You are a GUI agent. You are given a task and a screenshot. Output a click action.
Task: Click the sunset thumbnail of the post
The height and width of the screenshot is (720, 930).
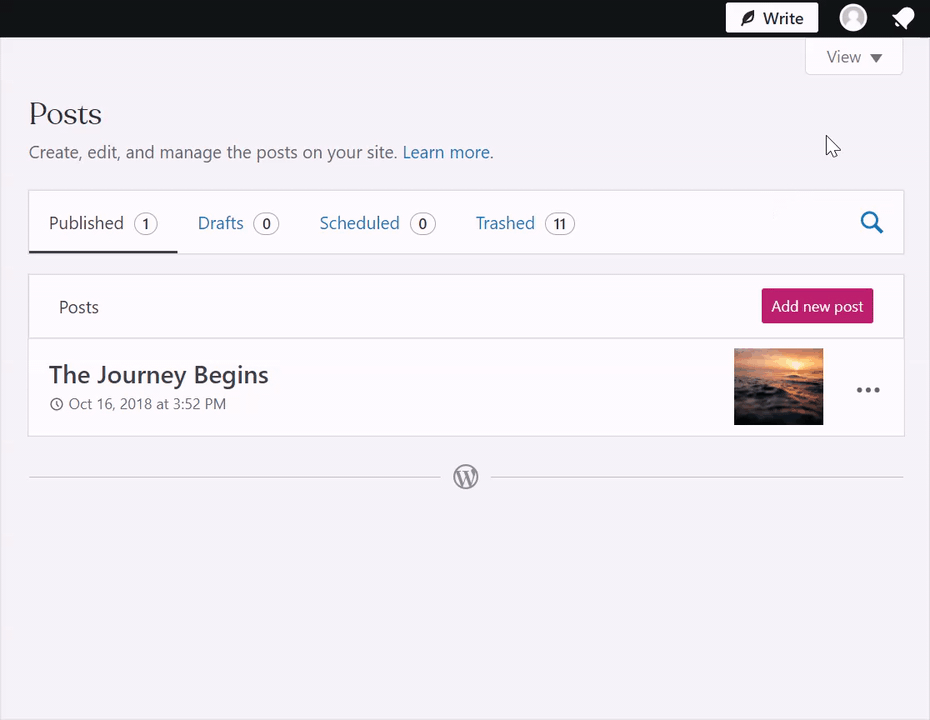click(778, 386)
